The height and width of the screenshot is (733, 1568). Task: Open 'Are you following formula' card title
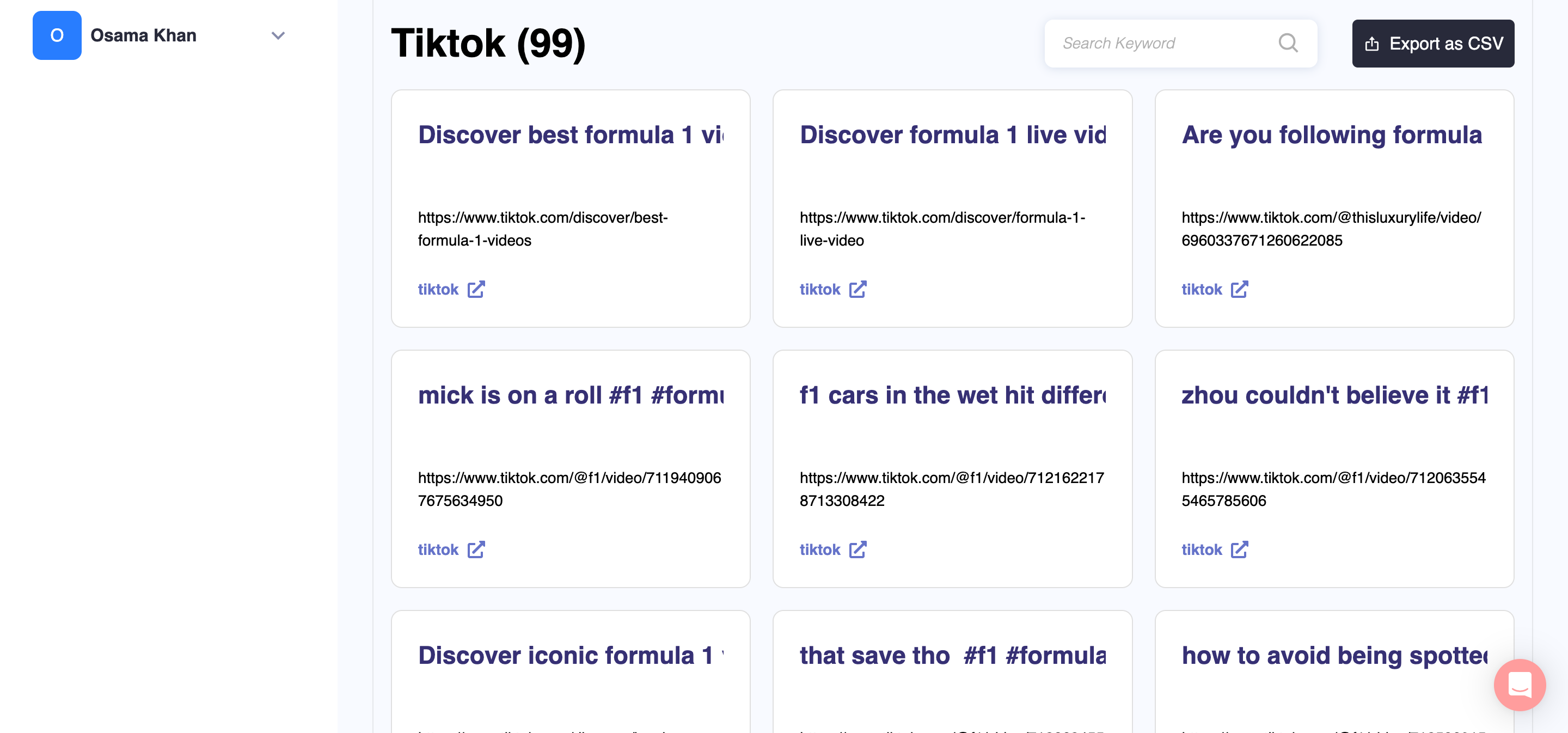click(x=1332, y=135)
